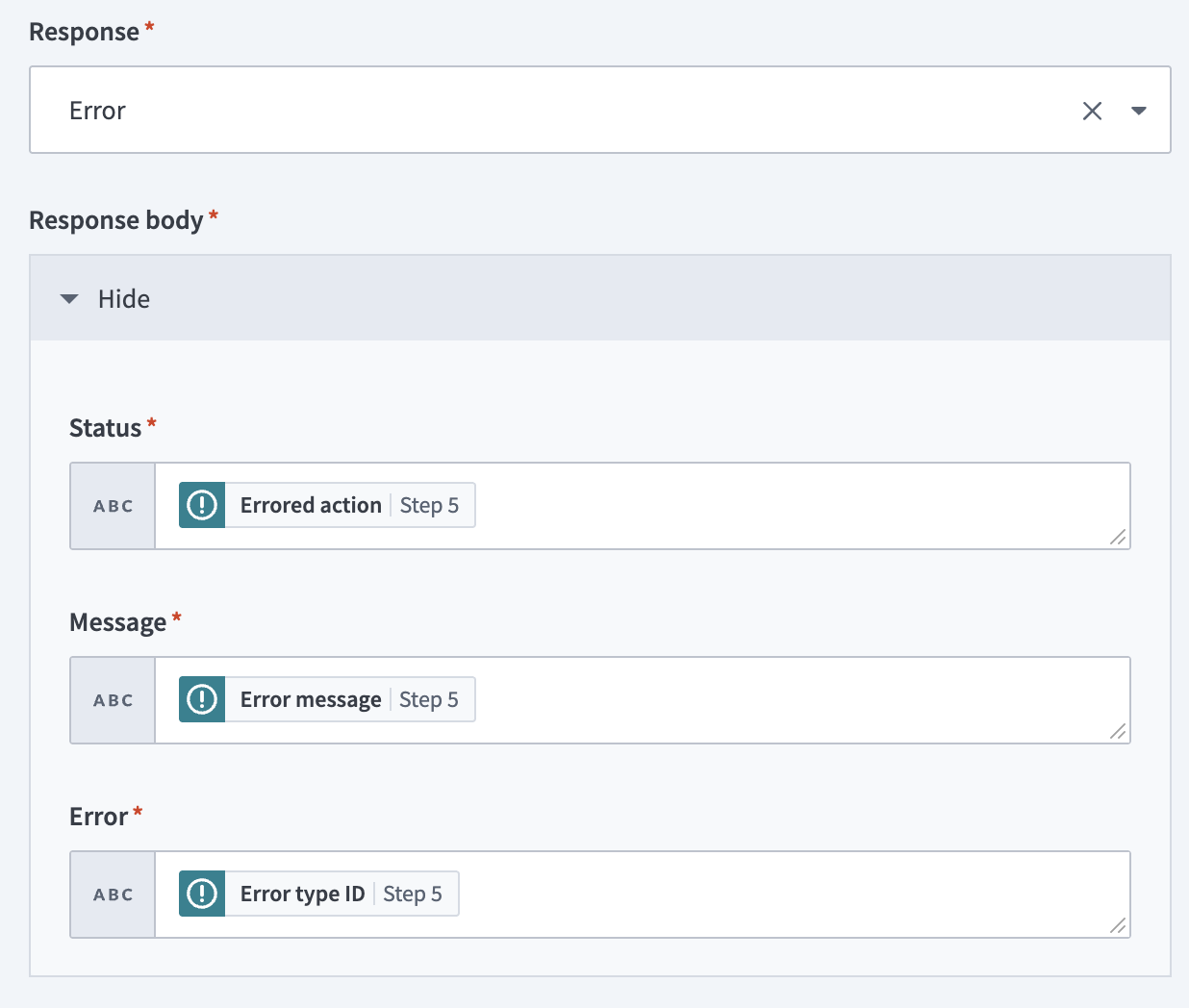Click the Error type ID datapill icon

pyautogui.click(x=202, y=894)
